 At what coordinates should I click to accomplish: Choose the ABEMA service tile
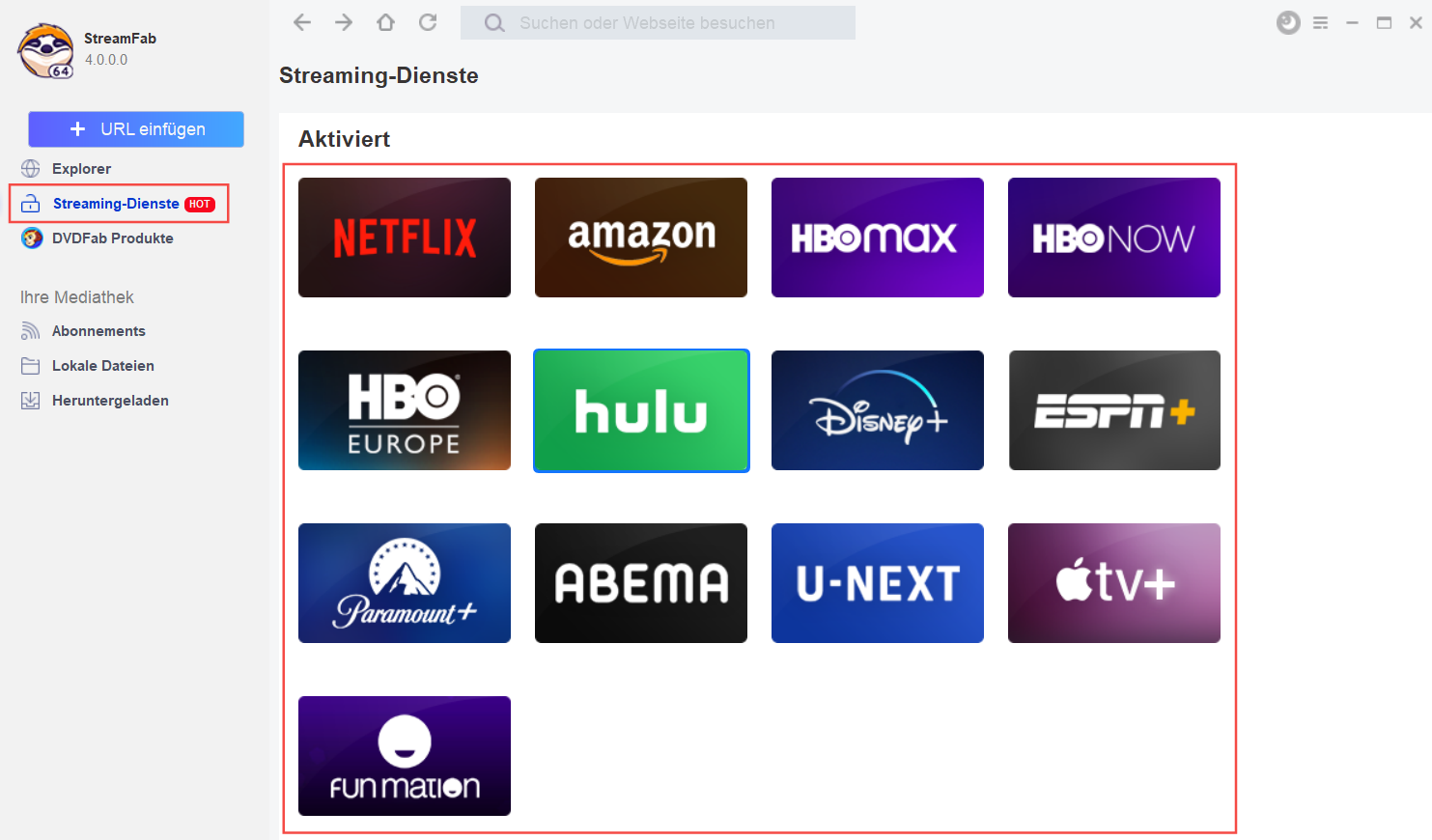(x=641, y=583)
